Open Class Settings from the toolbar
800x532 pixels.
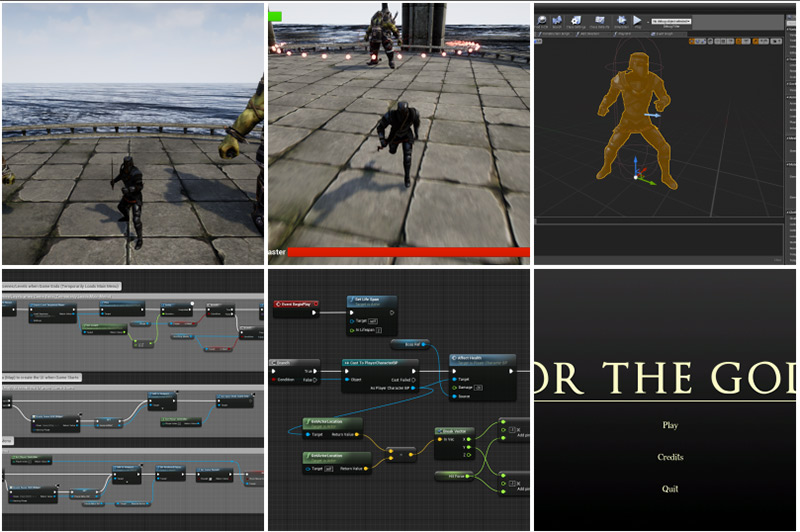tap(576, 21)
